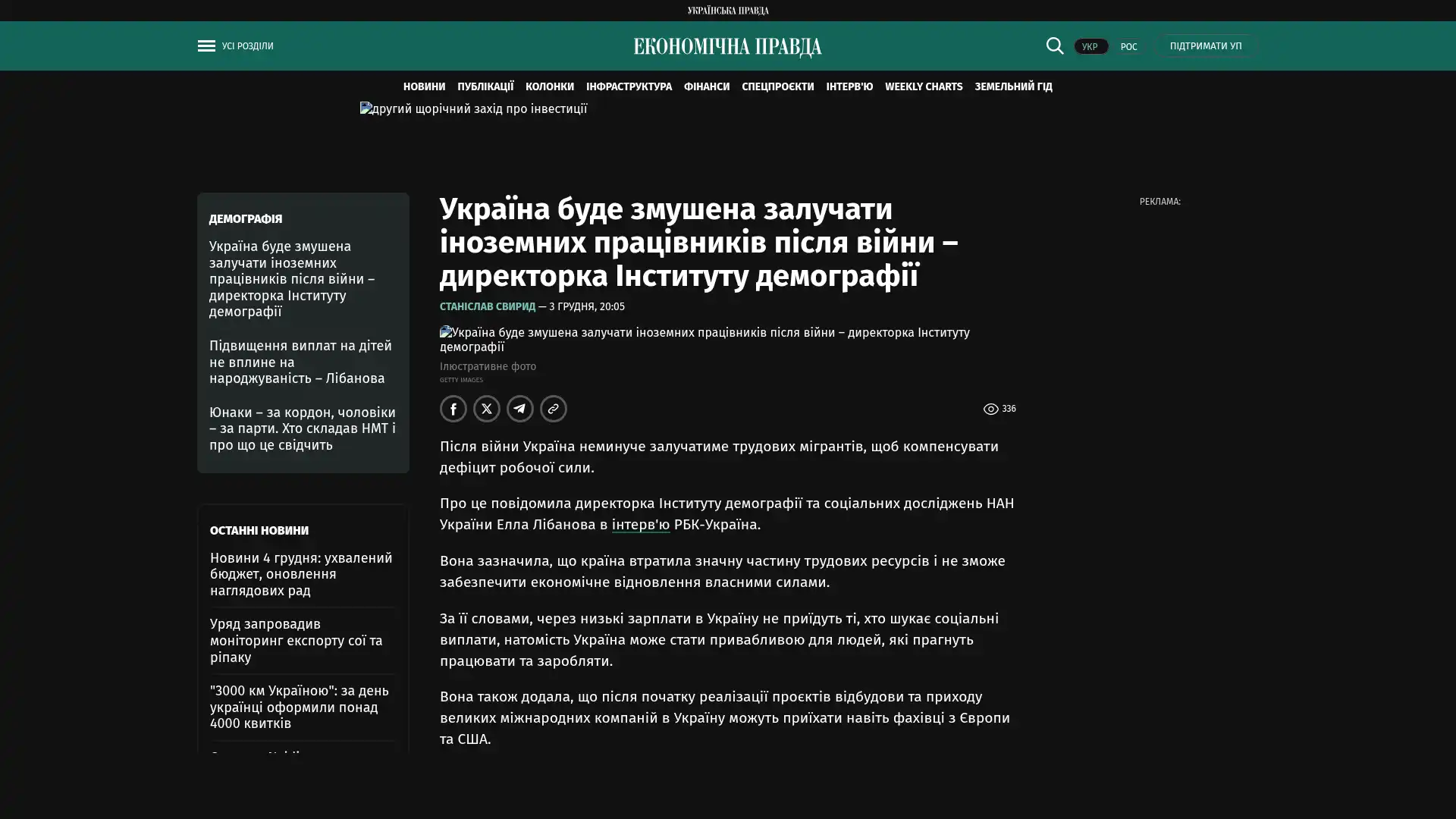The image size is (1456, 819).
Task: Copy the article link using the chain icon
Action: point(554,409)
